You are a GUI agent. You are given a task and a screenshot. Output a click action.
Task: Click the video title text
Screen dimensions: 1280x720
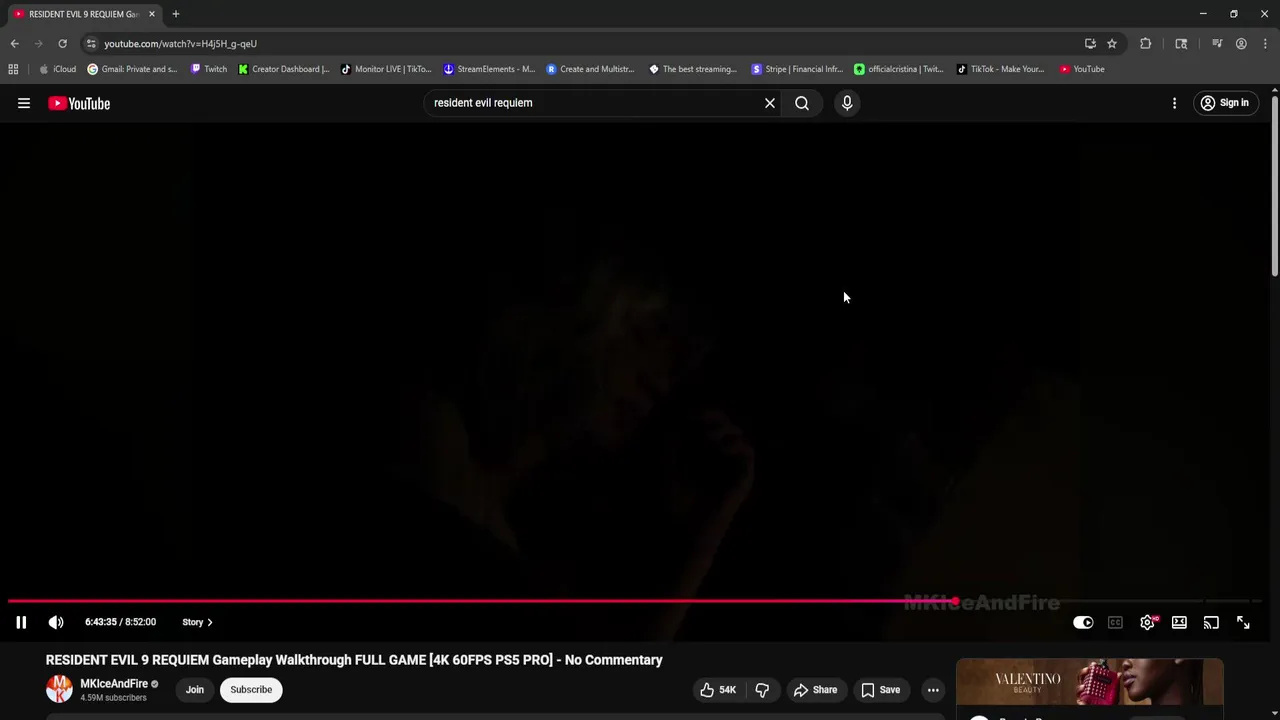click(354, 660)
